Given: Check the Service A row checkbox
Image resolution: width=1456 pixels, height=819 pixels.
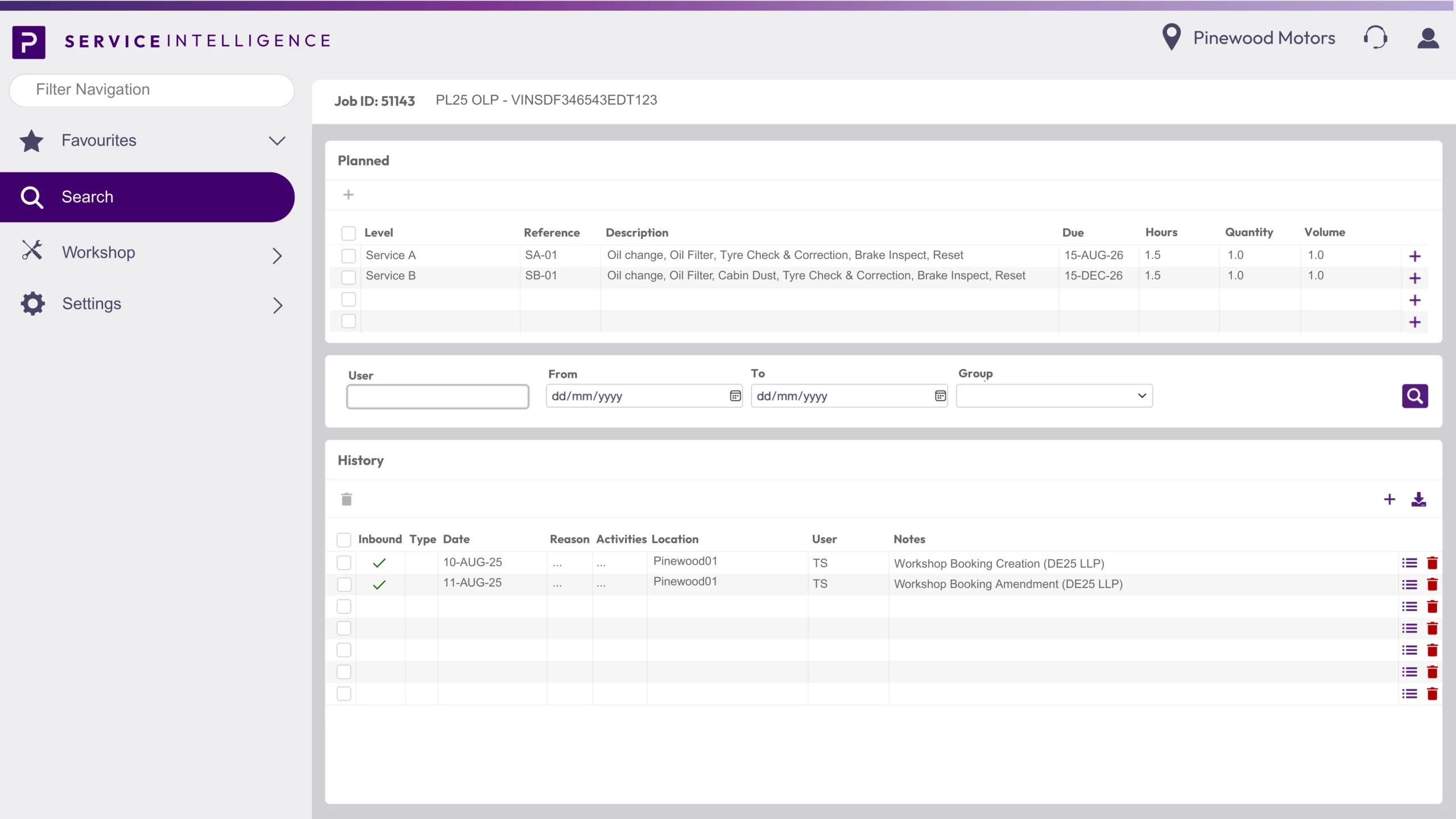Looking at the screenshot, I should pos(349,256).
